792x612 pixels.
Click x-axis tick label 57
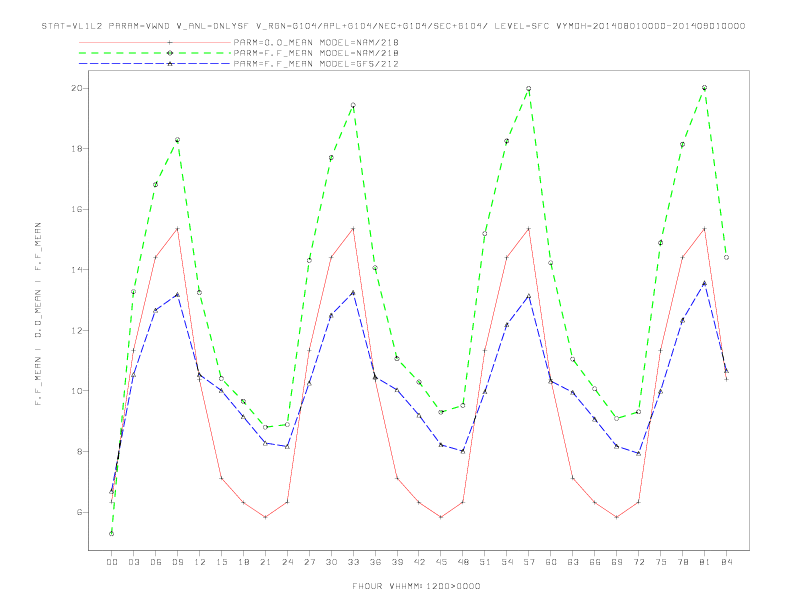click(529, 562)
